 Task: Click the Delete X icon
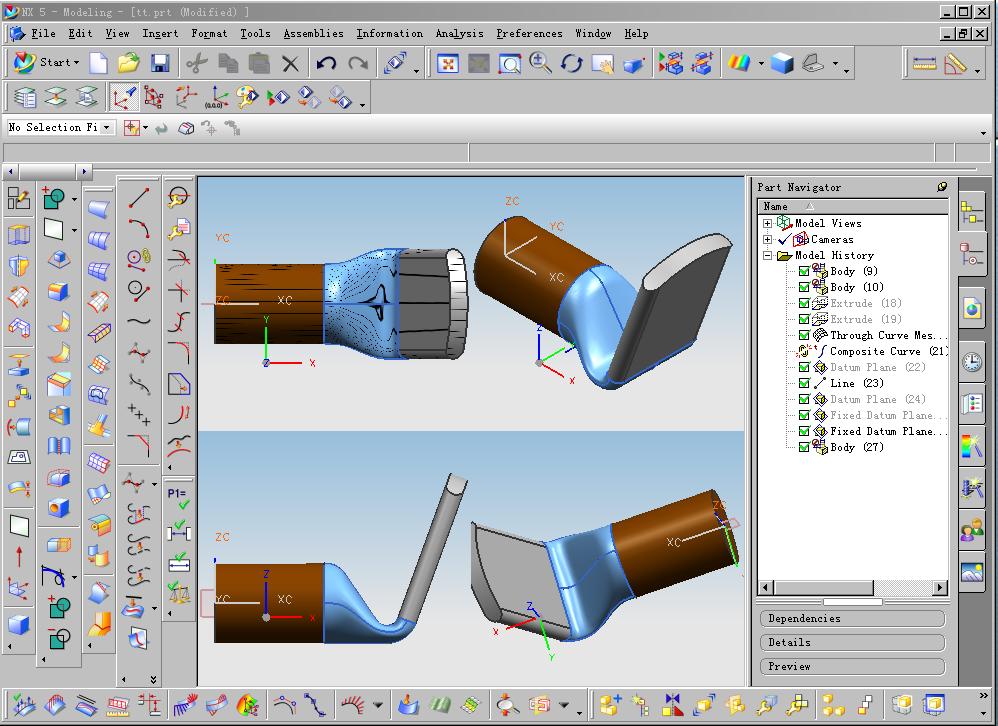point(290,64)
